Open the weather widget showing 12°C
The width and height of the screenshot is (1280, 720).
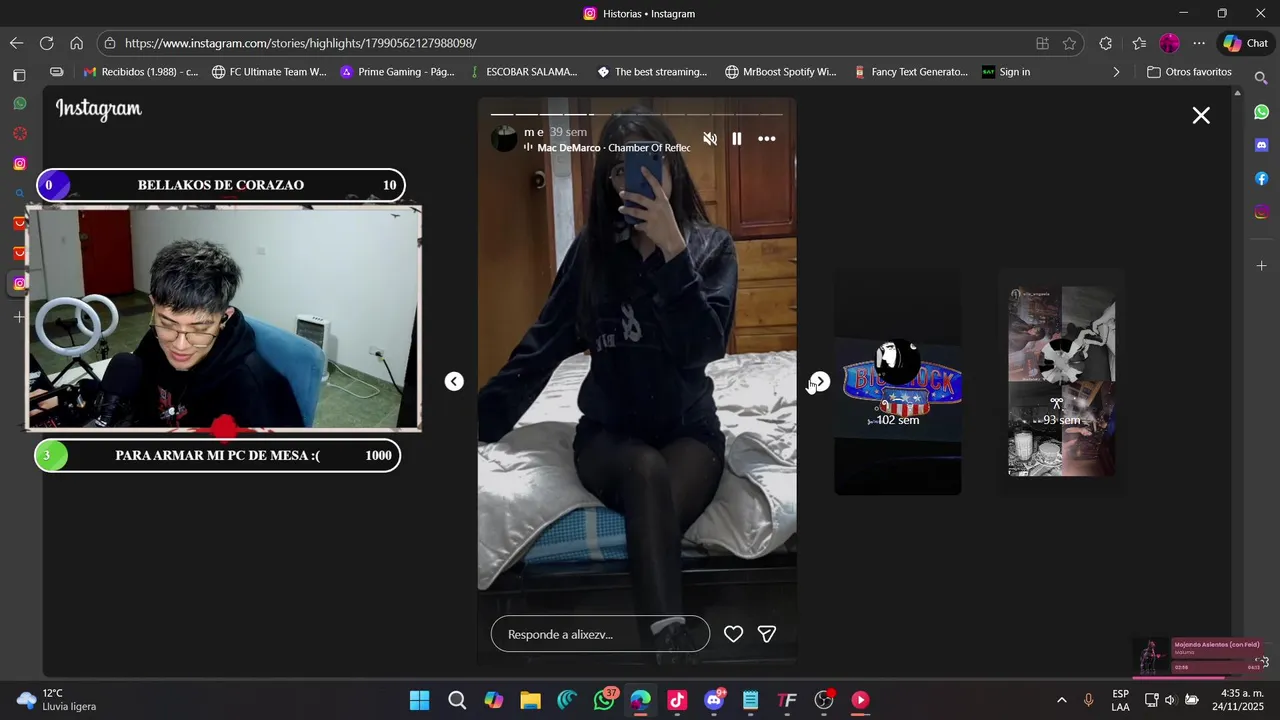(x=56, y=700)
